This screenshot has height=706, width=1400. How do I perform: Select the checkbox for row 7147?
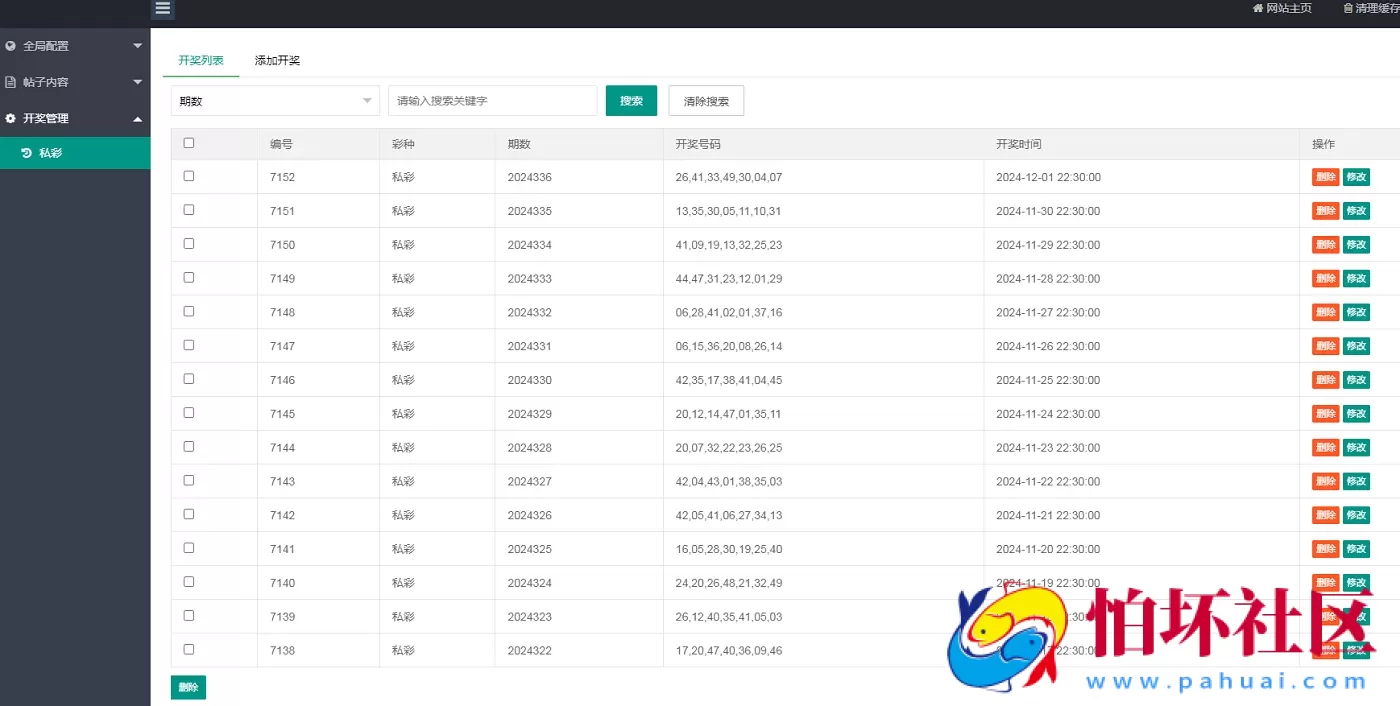[189, 345]
